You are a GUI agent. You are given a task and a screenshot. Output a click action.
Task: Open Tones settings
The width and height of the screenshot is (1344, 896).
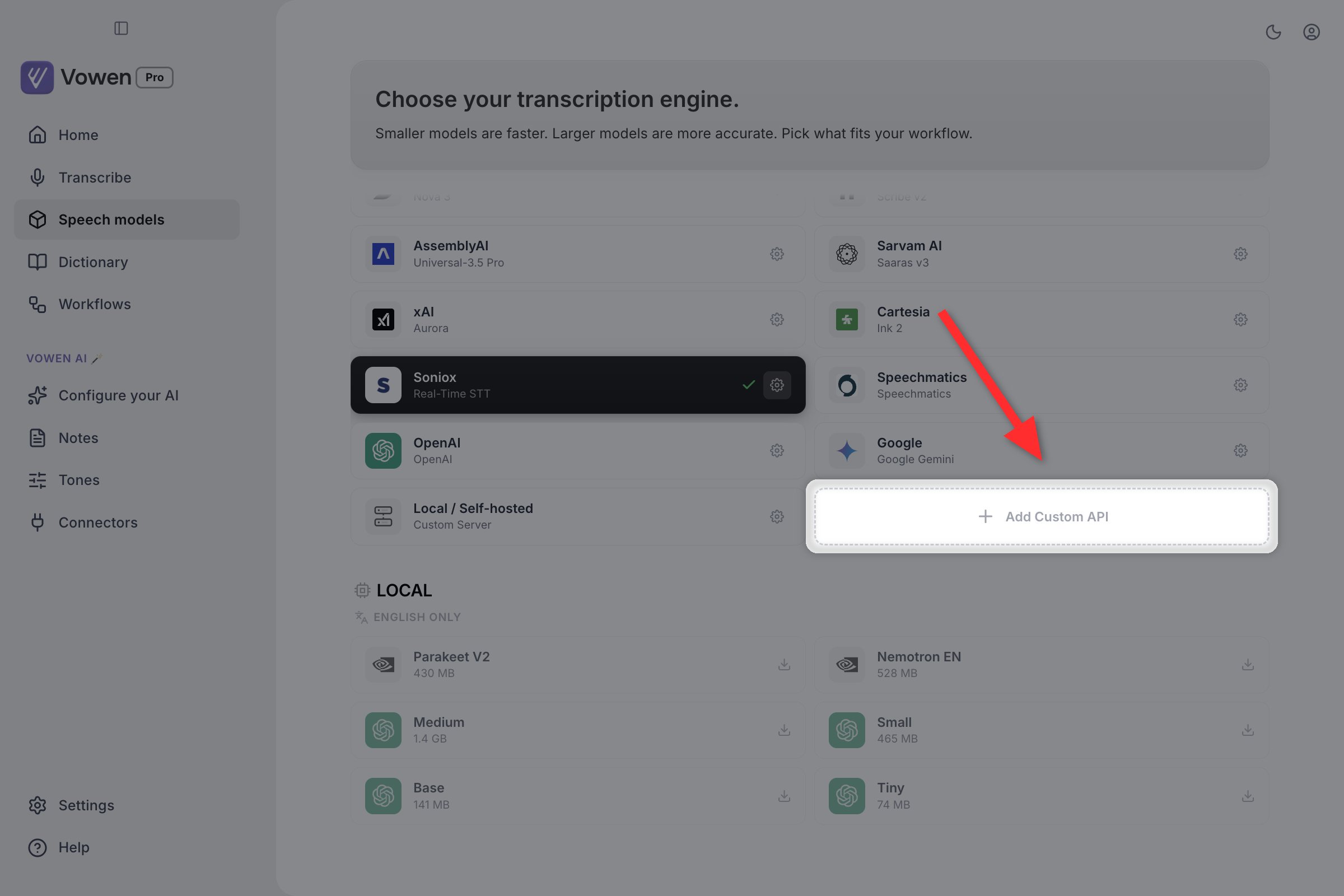(x=127, y=480)
